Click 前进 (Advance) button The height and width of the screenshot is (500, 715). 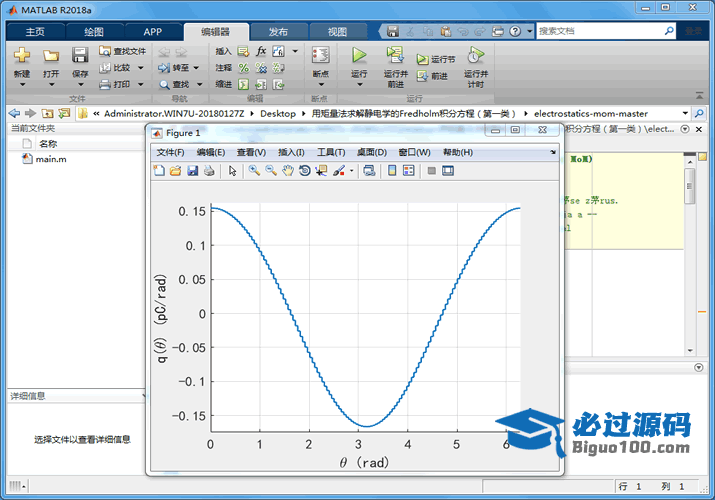[432, 76]
